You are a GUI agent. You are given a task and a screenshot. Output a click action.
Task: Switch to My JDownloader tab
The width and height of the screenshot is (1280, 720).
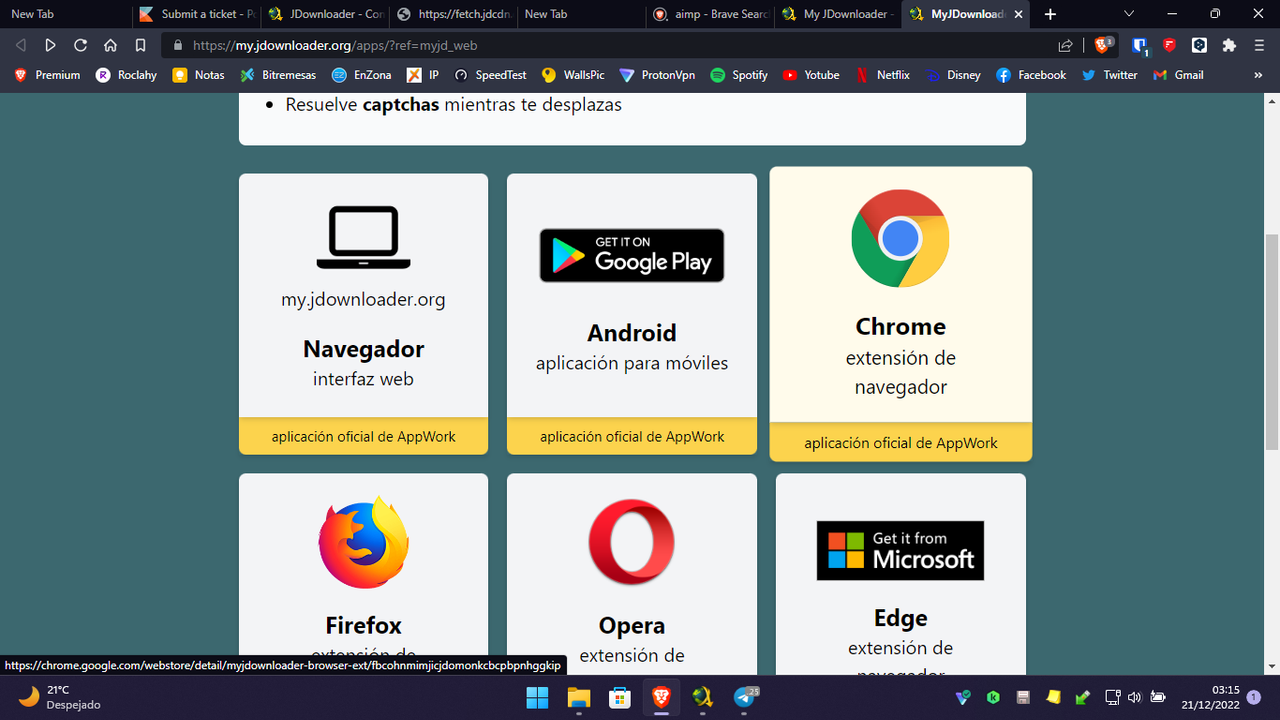[x=838, y=14]
